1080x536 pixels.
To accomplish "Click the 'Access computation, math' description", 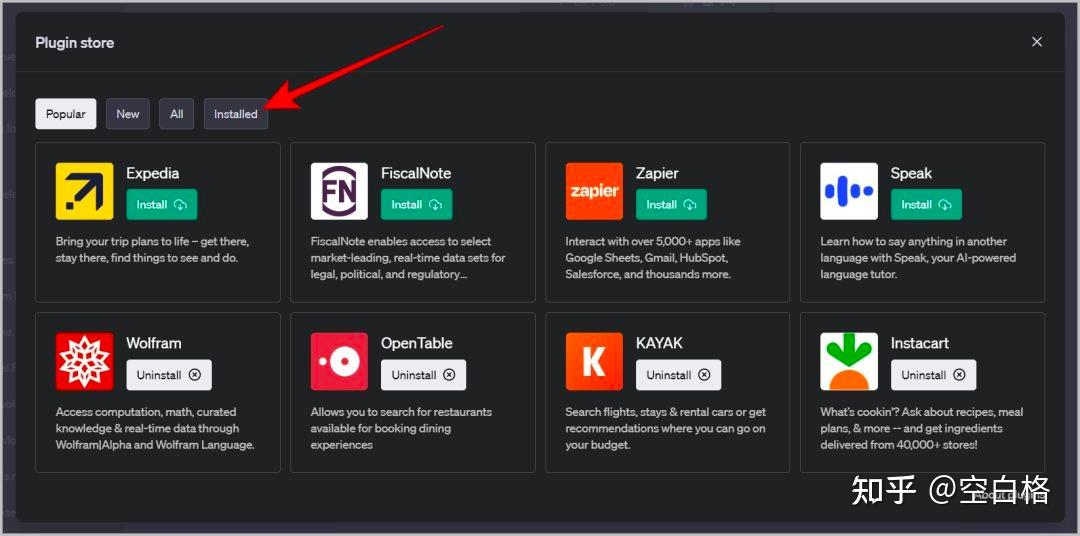I will (155, 429).
